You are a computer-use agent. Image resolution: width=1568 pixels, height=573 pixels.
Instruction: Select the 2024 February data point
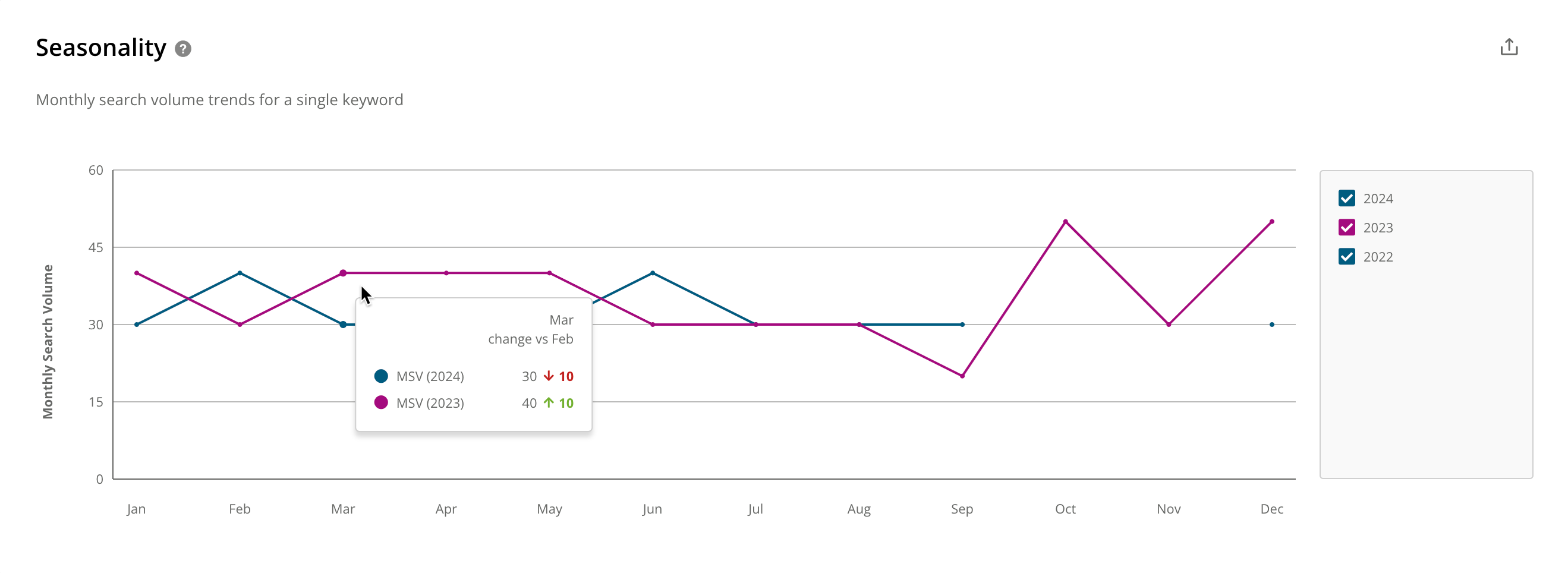pyautogui.click(x=240, y=273)
